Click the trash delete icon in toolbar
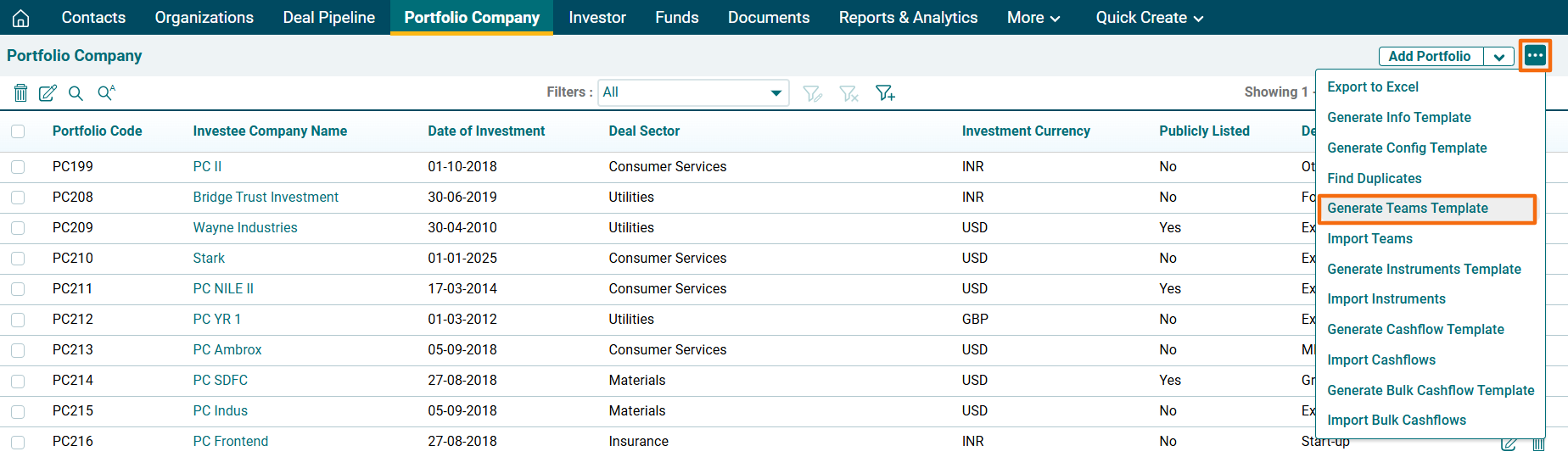1568x457 pixels. click(21, 93)
